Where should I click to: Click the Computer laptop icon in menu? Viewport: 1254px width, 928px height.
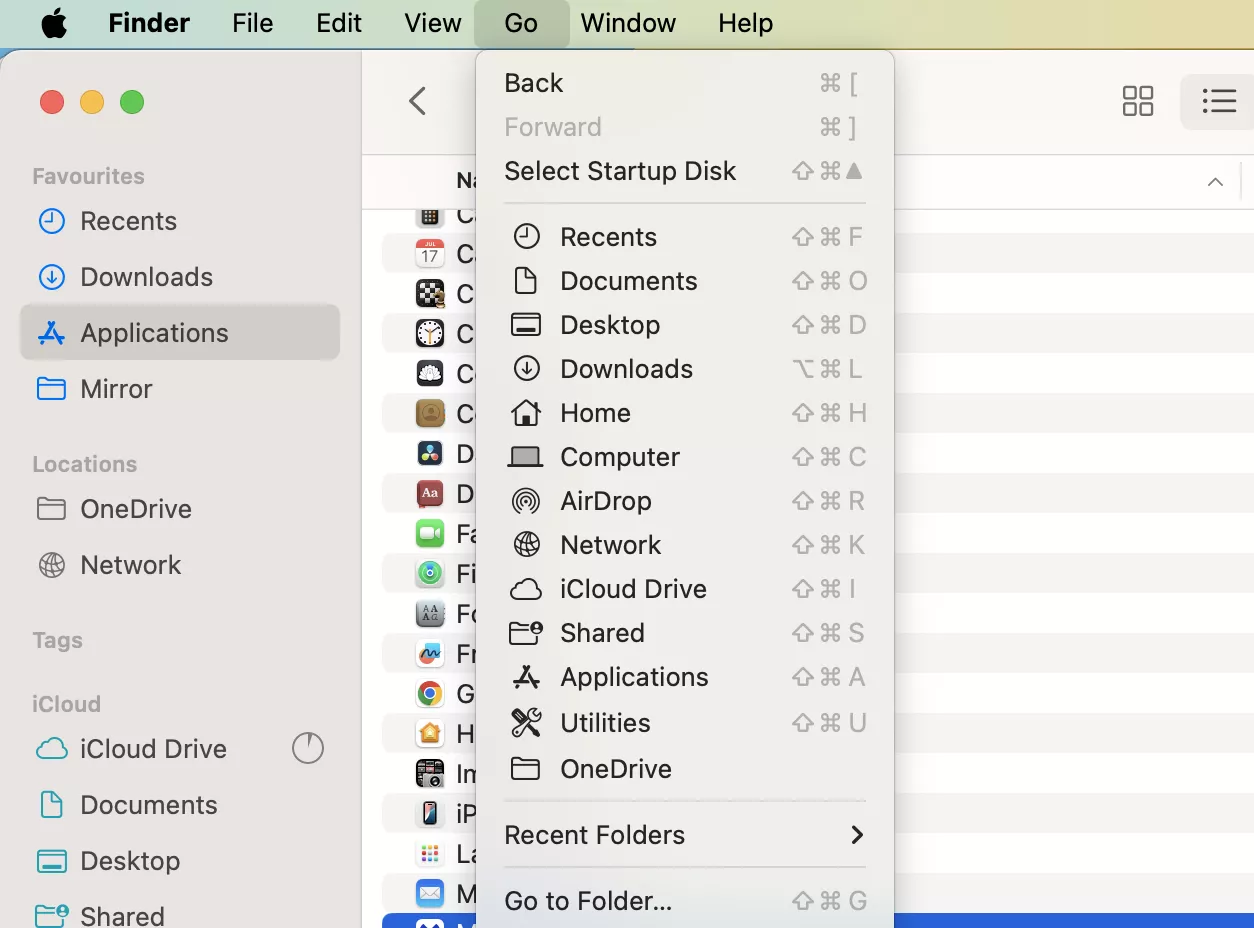526,457
